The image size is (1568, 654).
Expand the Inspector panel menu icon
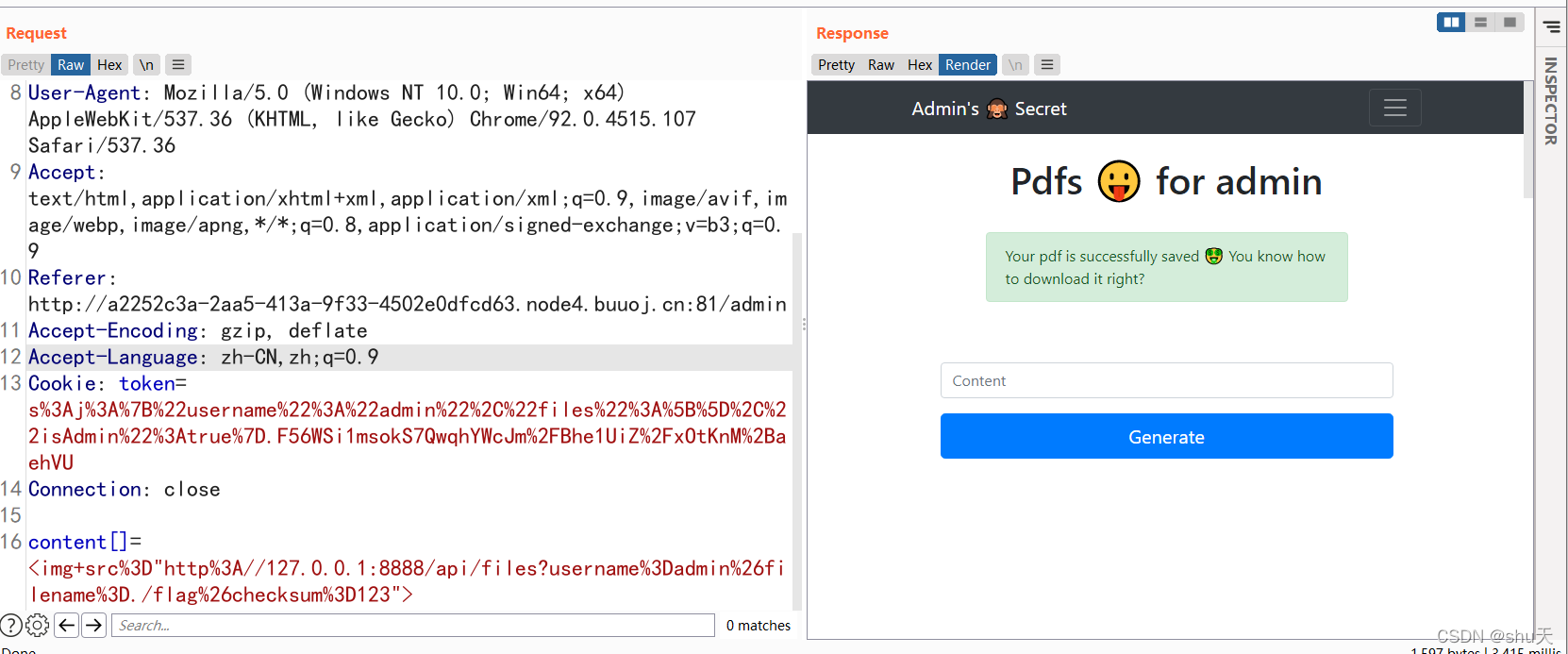tap(1552, 27)
